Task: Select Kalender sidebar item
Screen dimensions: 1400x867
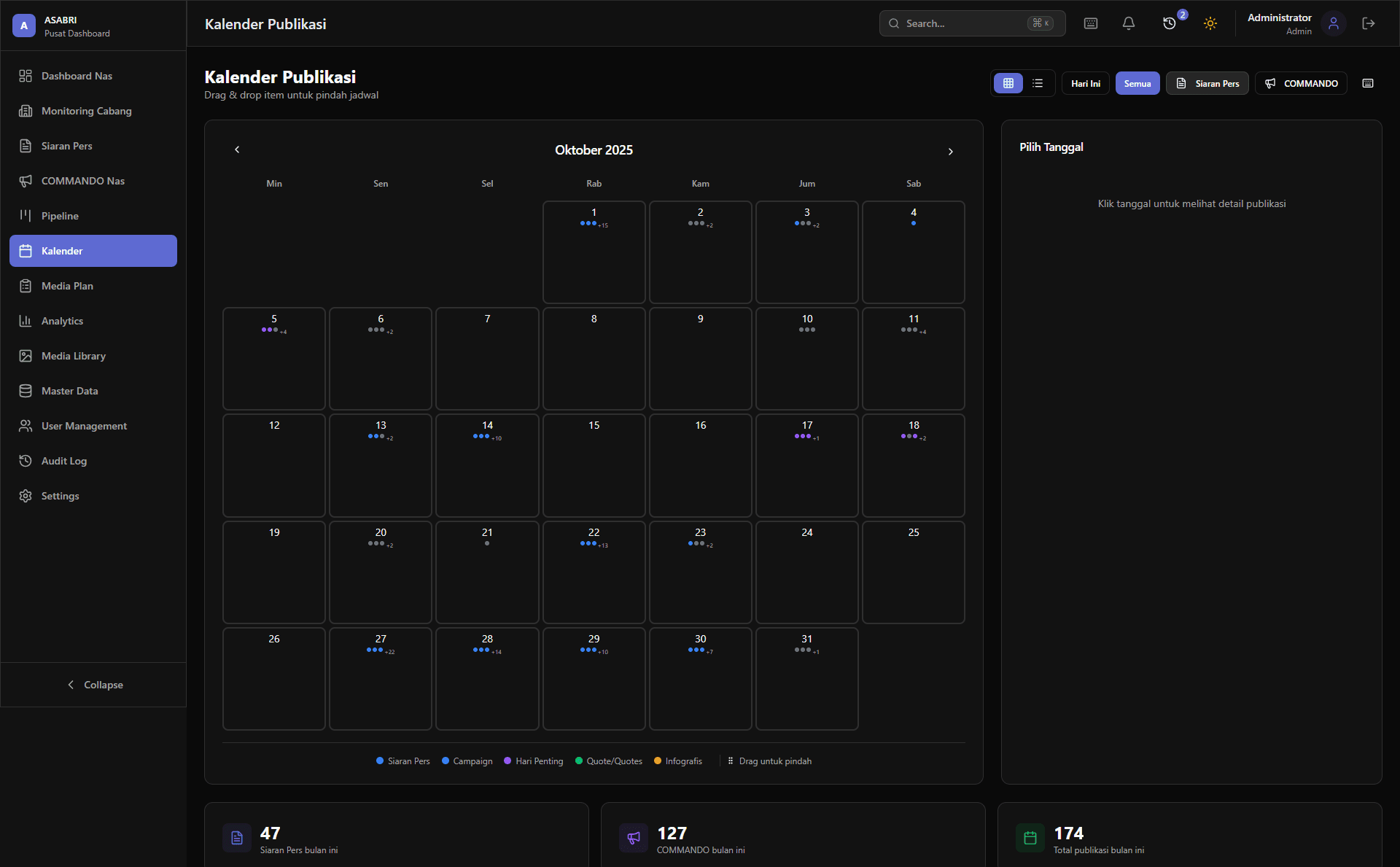Action: 93,251
